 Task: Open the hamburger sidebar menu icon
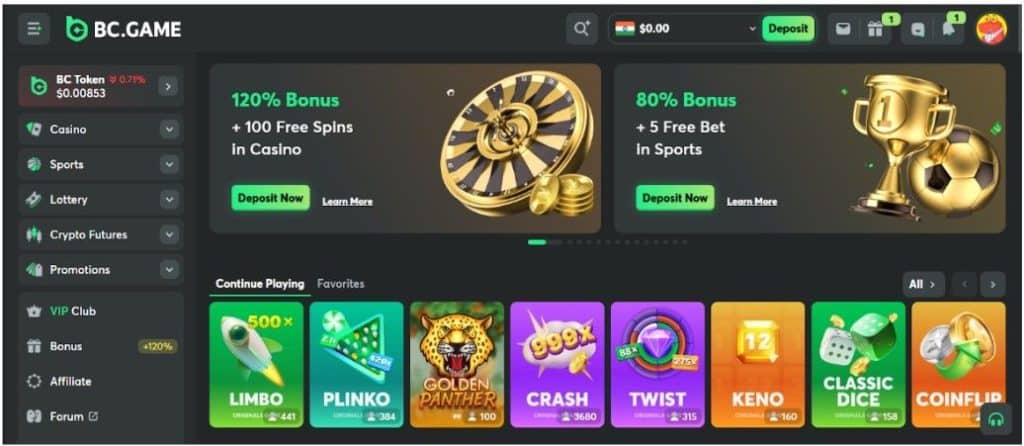[34, 29]
